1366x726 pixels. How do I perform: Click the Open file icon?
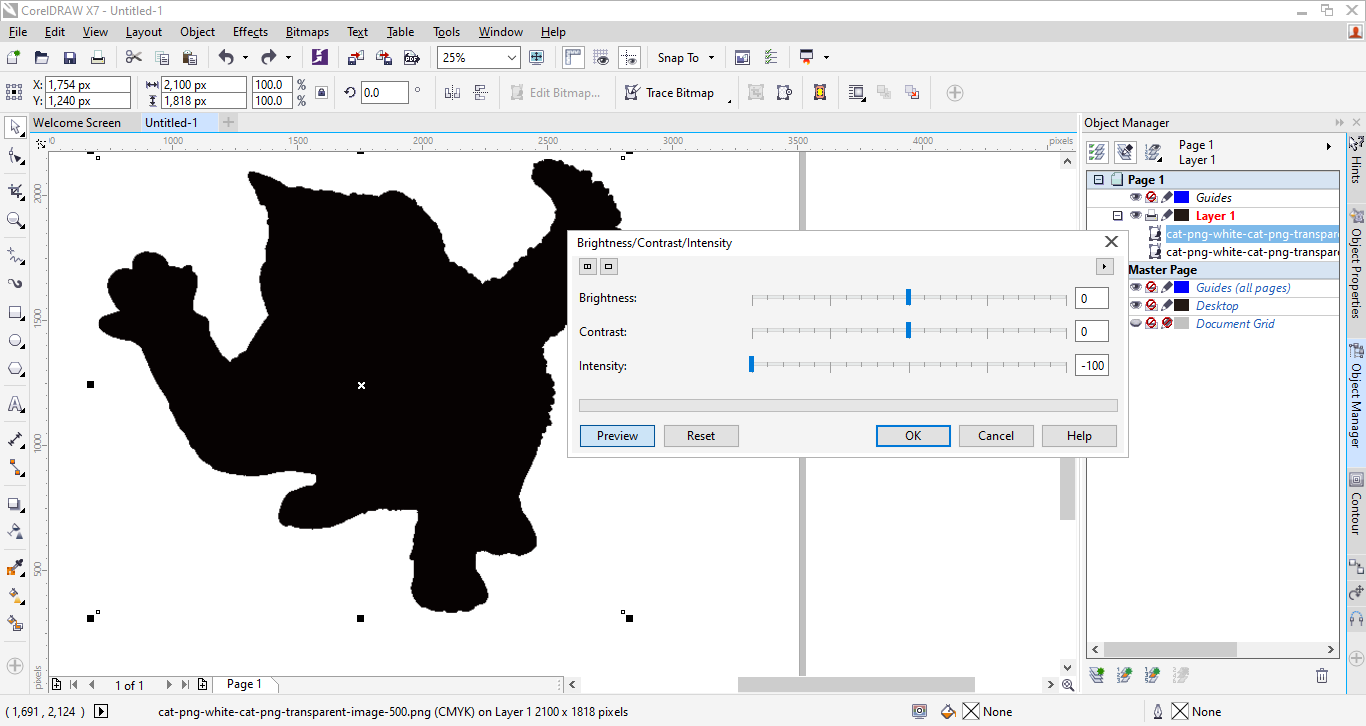point(42,57)
